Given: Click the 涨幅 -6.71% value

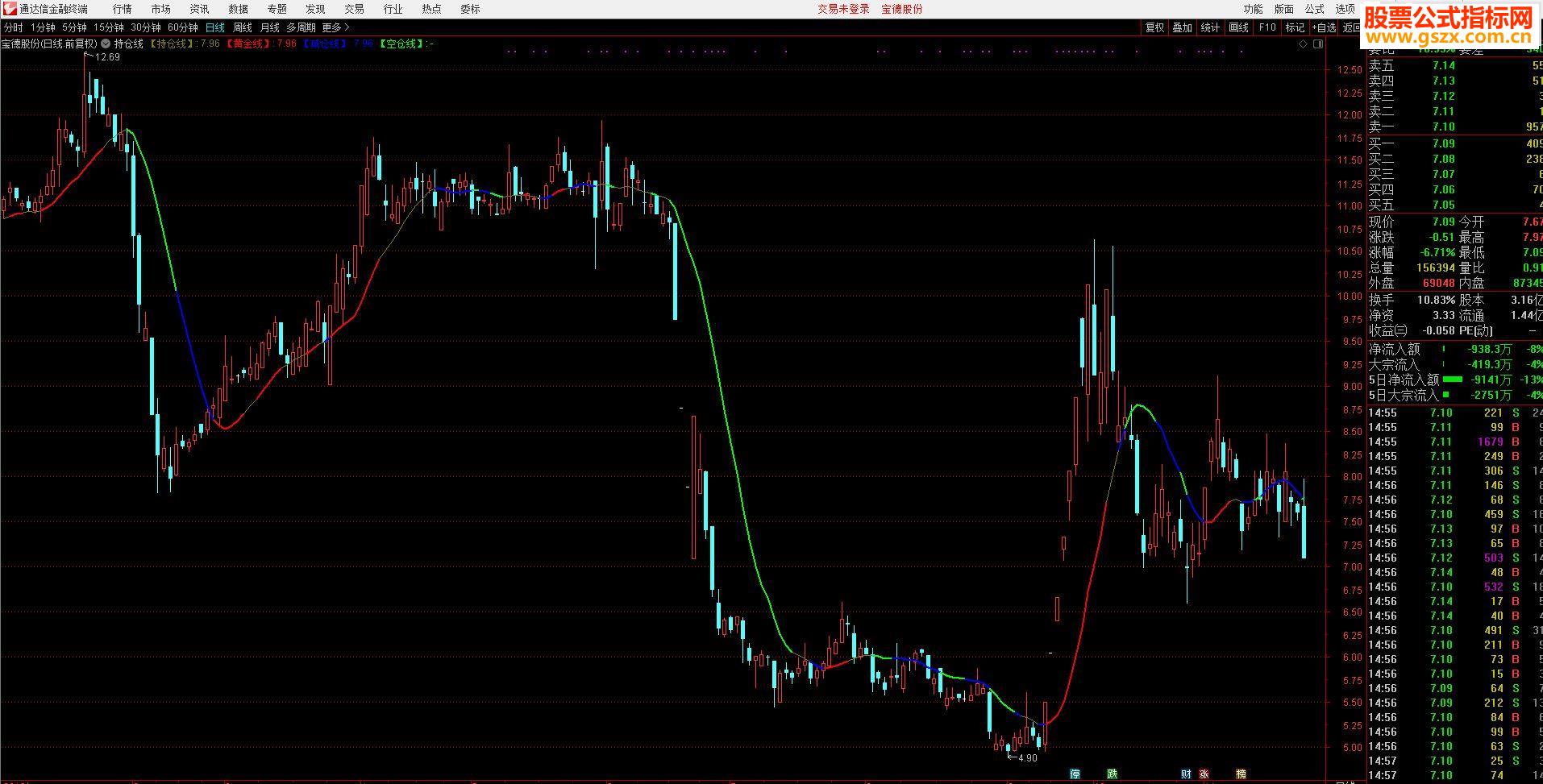Looking at the screenshot, I should [x=1438, y=252].
